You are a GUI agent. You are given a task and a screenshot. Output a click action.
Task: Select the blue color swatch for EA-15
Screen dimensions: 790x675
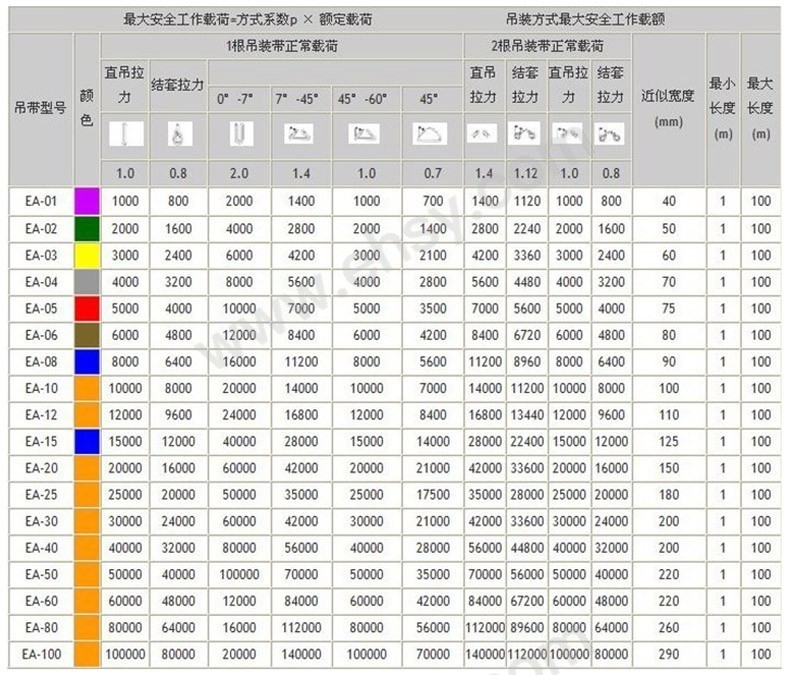[x=87, y=442]
